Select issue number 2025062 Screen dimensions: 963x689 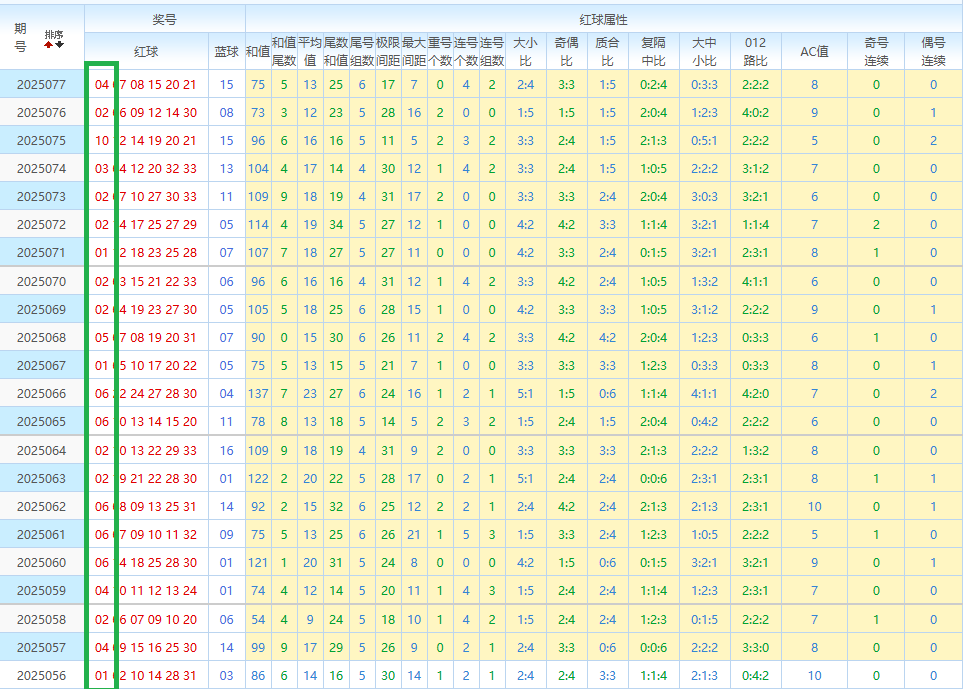coord(41,507)
